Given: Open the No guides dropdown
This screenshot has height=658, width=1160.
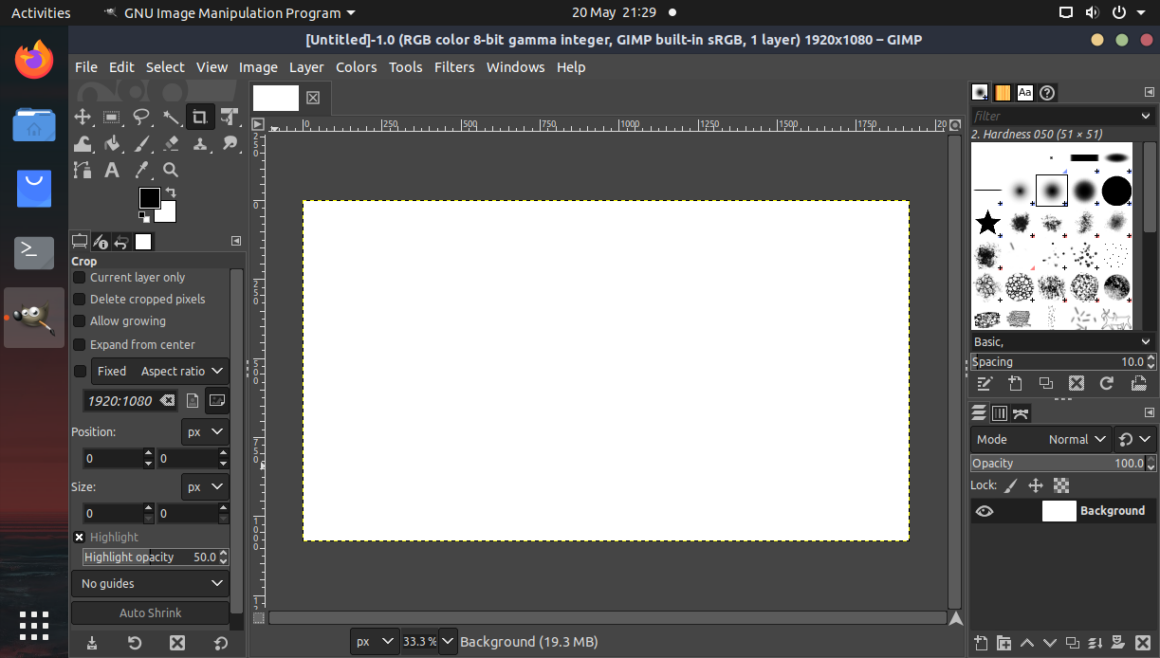Looking at the screenshot, I should (x=149, y=583).
